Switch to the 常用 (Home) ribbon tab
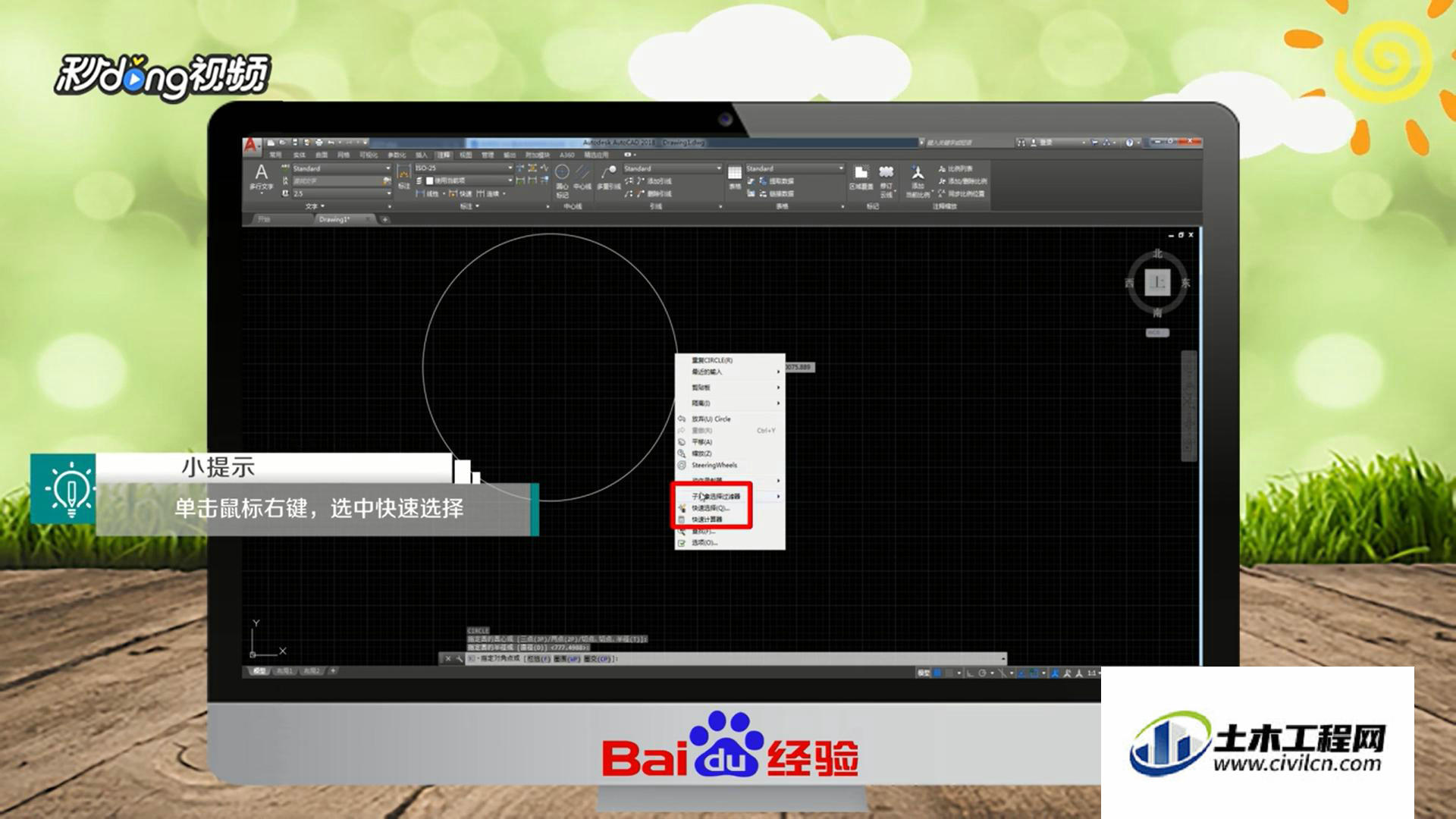 click(275, 155)
